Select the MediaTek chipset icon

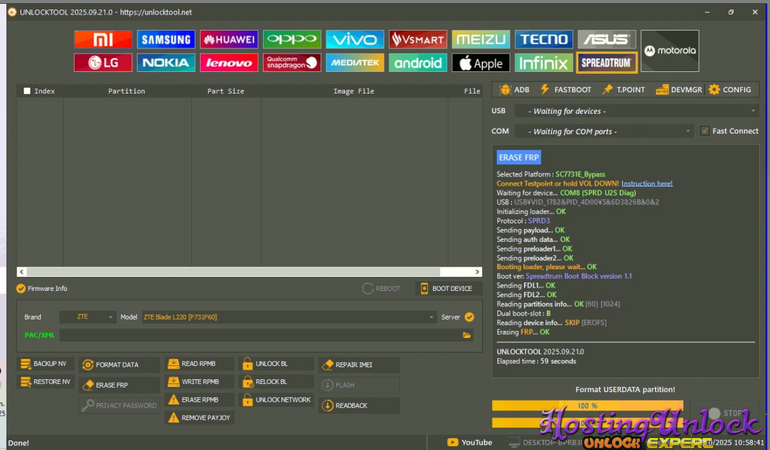[x=355, y=63]
